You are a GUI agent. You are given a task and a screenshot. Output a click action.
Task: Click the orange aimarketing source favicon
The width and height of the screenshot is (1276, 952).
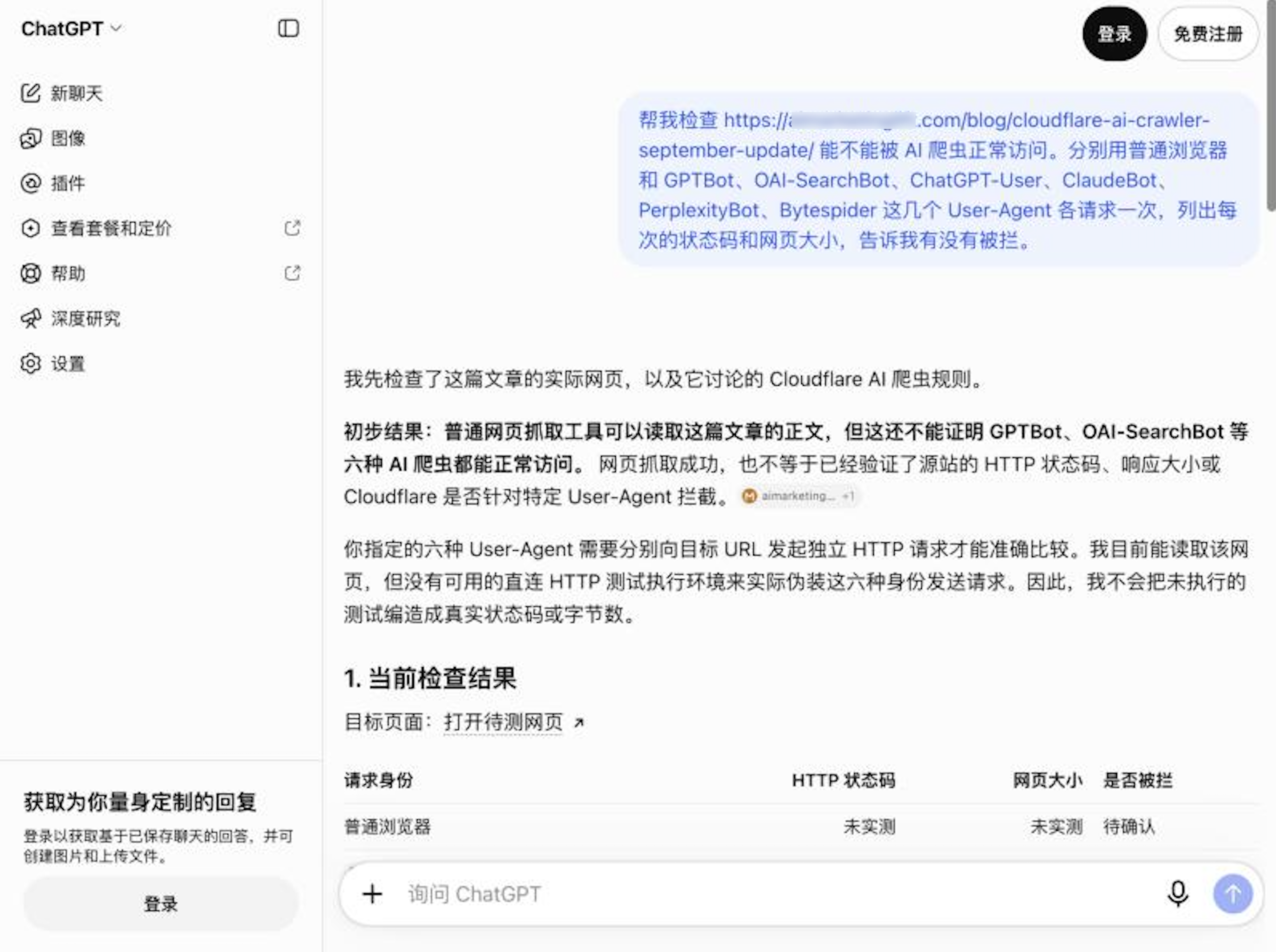749,496
